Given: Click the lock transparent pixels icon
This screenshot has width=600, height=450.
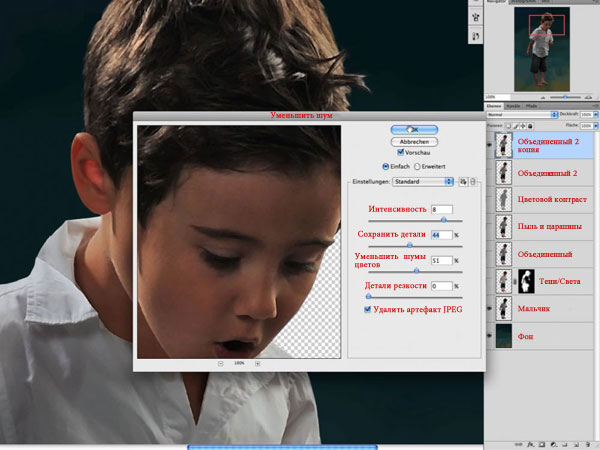Looking at the screenshot, I should [x=509, y=126].
